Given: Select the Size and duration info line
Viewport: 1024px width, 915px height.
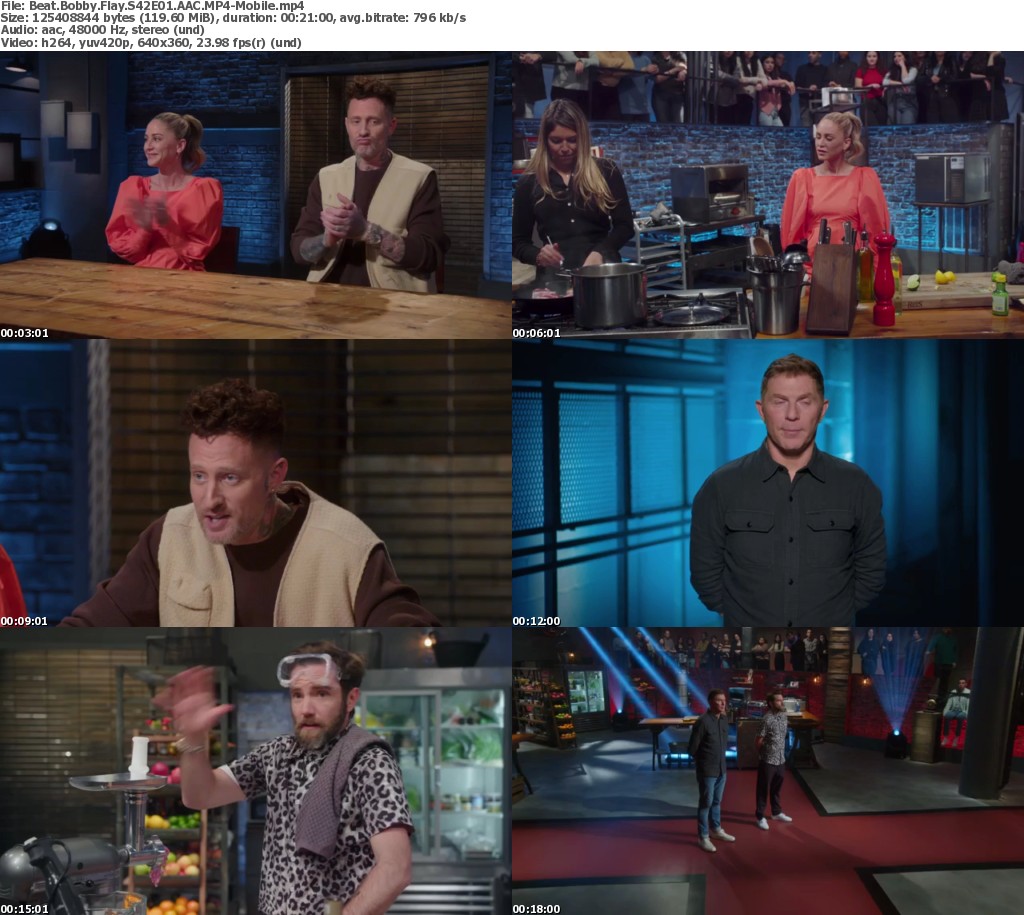Looking at the screenshot, I should 233,18.
